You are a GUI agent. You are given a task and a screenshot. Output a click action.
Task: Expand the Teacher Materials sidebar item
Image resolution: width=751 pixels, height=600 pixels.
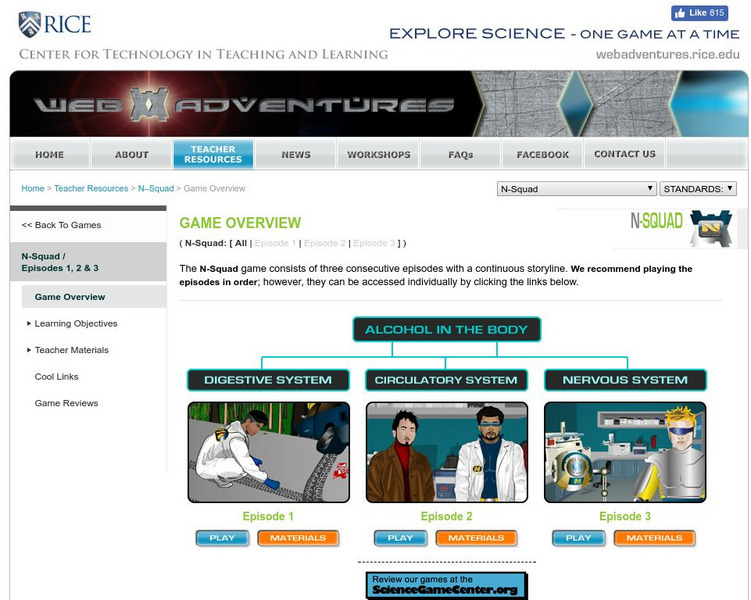(71, 350)
